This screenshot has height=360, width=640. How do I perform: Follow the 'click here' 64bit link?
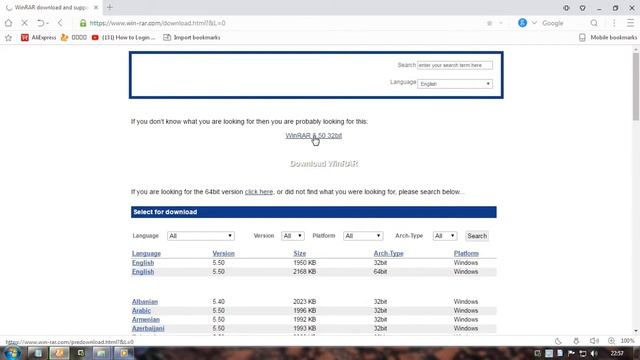[x=259, y=192]
